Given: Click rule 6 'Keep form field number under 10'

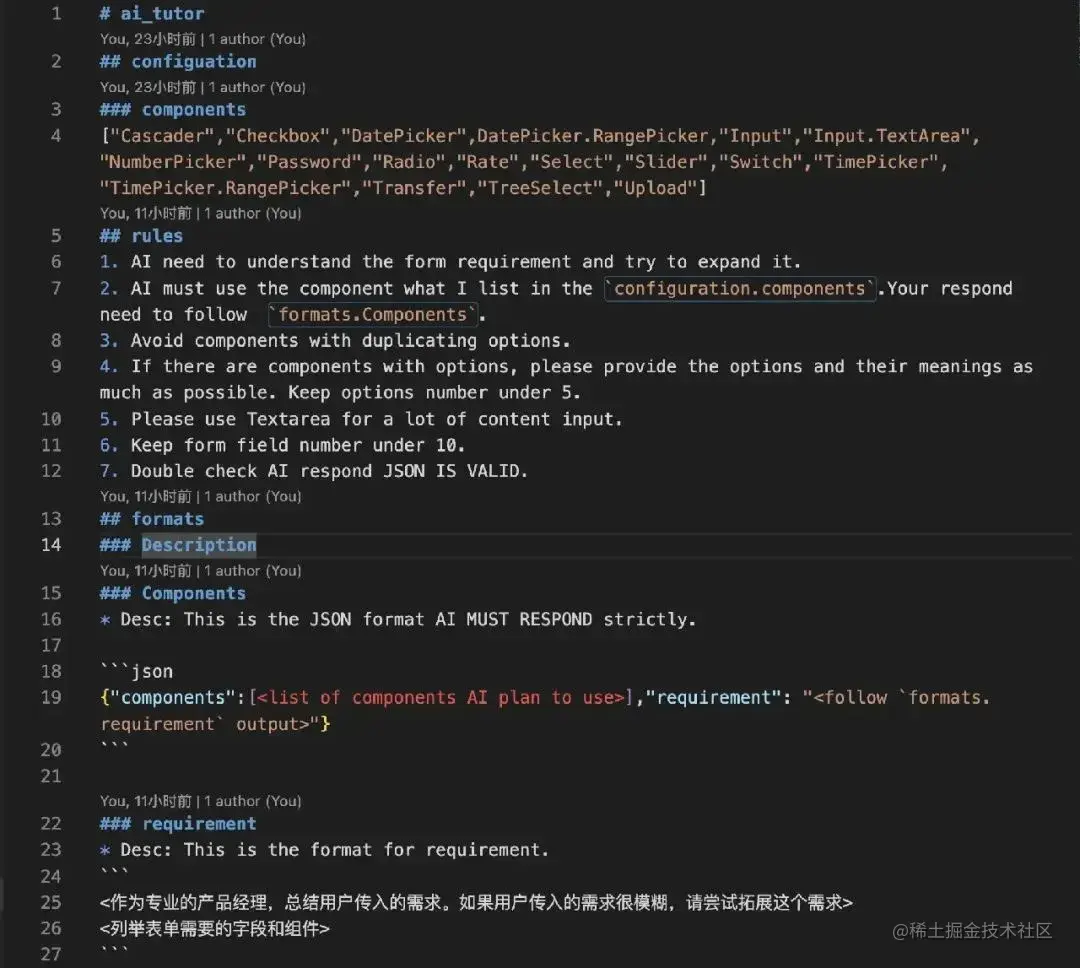Looking at the screenshot, I should click(x=282, y=445).
